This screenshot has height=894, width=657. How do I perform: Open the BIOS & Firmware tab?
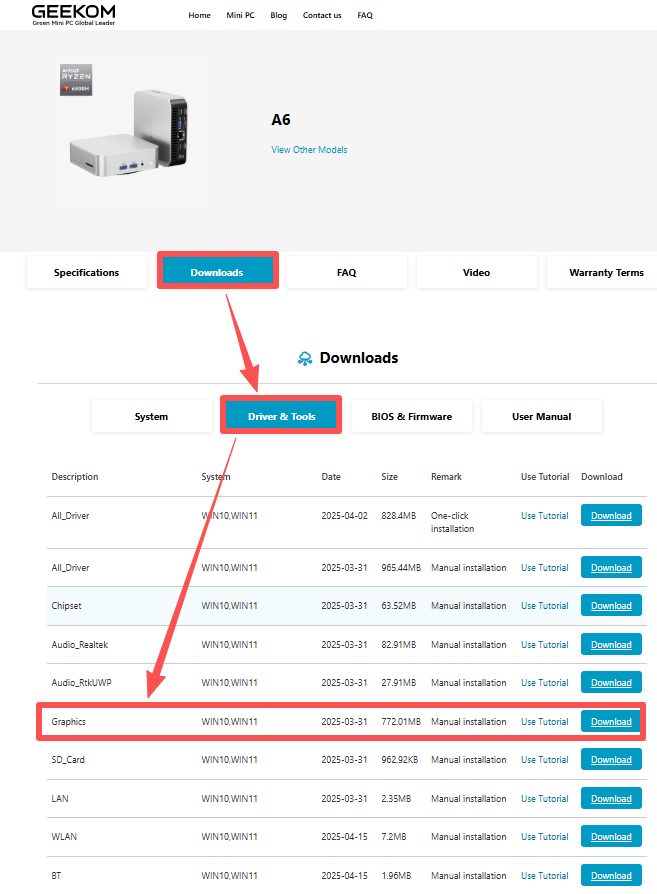point(411,416)
